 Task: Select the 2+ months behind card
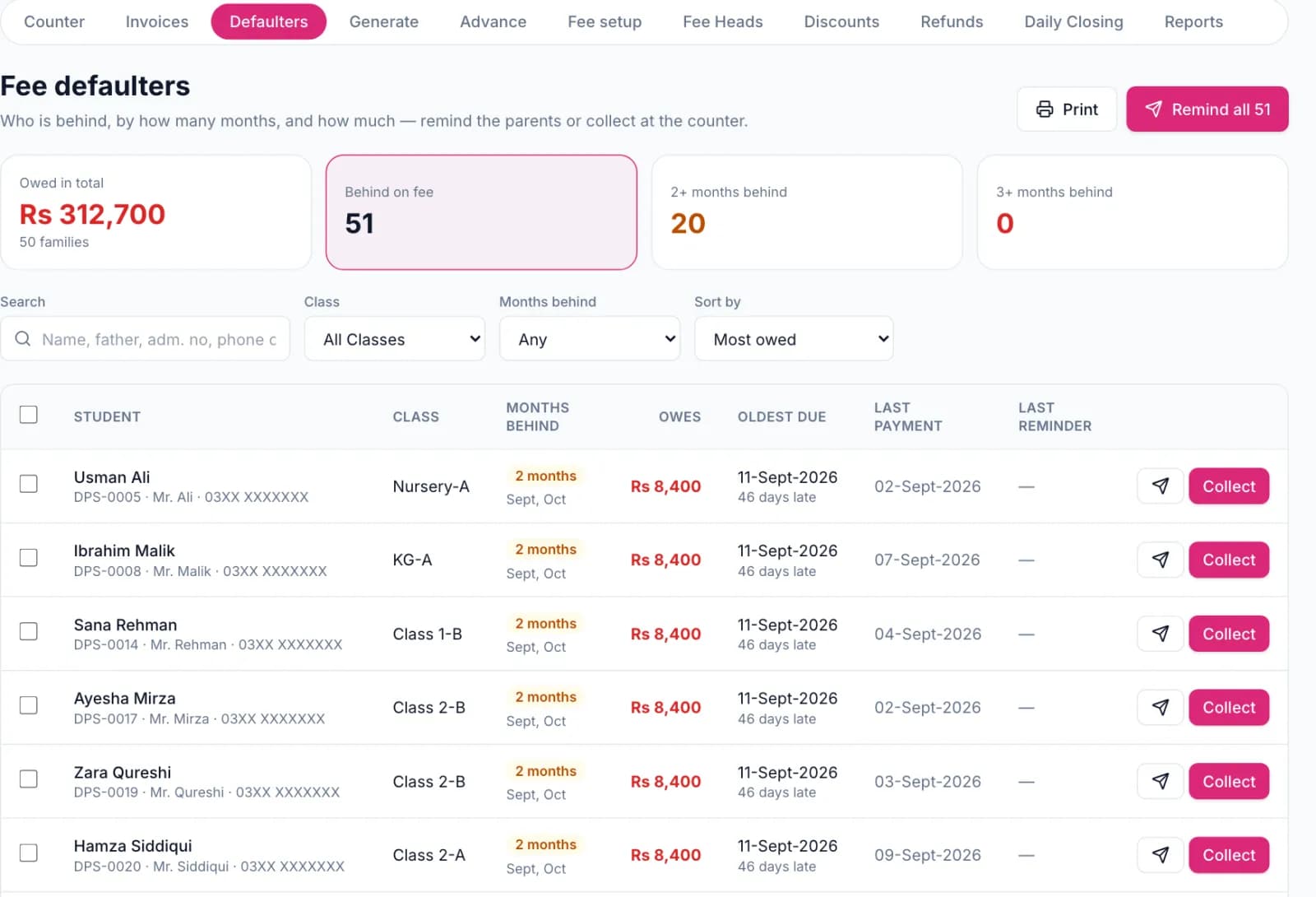(807, 212)
